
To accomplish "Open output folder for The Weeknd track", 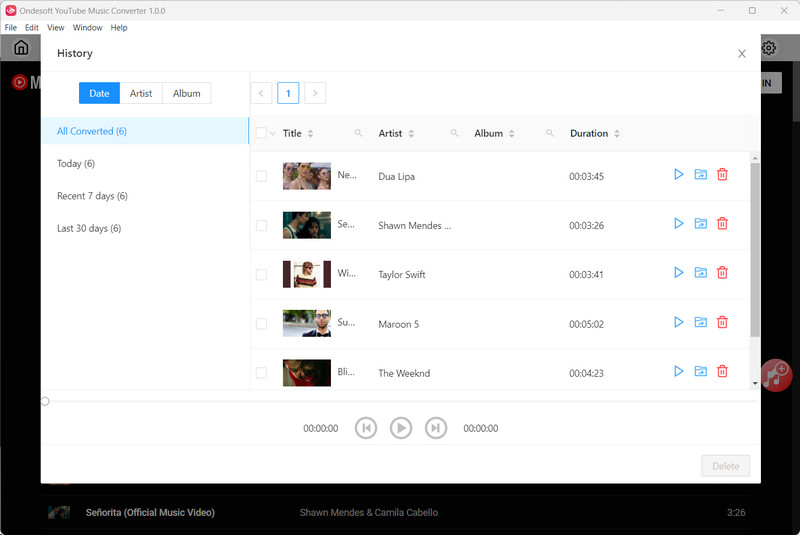I will pos(701,371).
